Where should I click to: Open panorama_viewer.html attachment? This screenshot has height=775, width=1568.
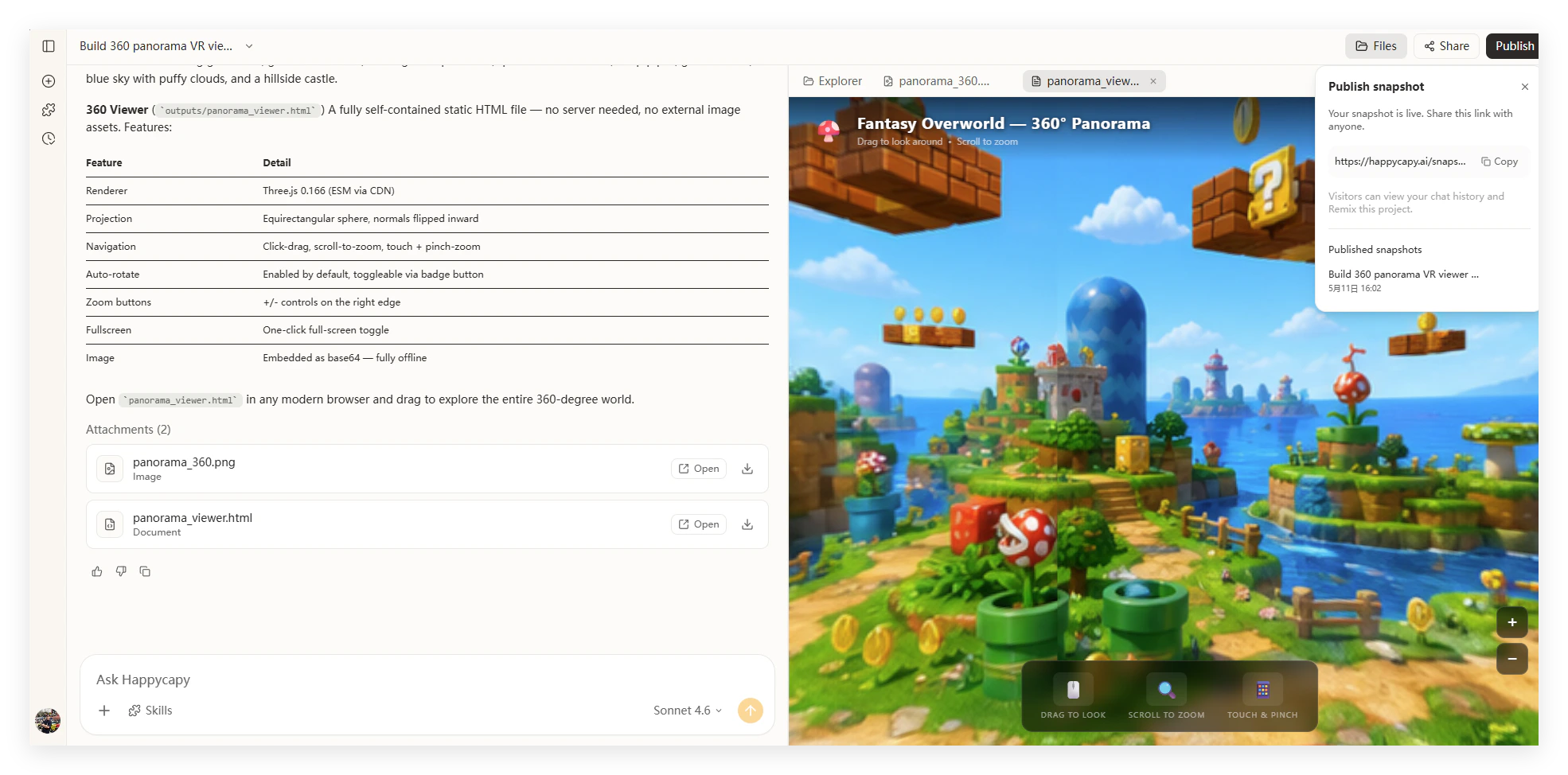[x=699, y=524]
